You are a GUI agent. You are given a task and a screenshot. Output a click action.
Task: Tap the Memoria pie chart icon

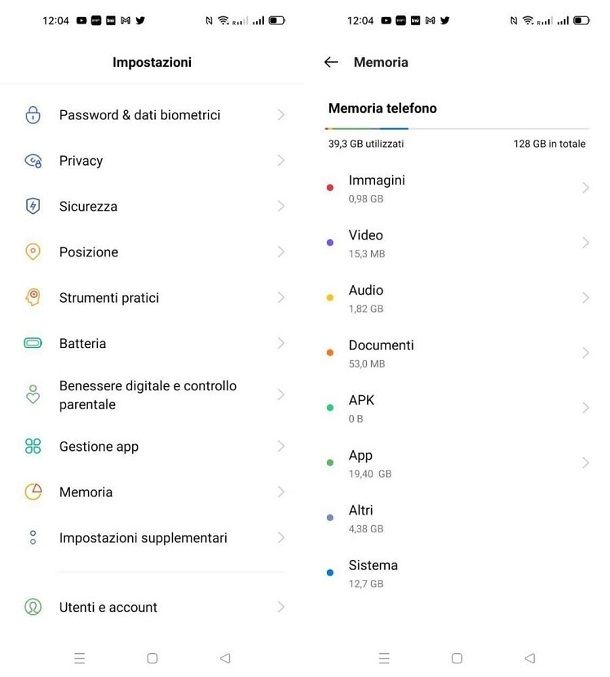point(33,492)
